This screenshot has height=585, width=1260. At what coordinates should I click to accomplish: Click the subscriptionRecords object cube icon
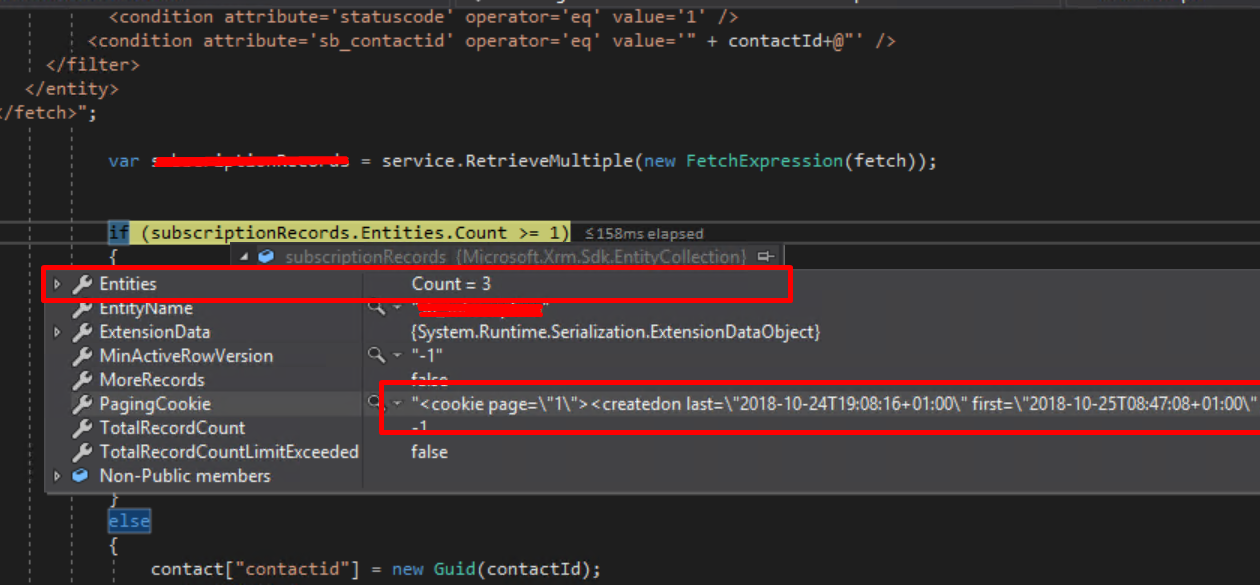pos(266,257)
